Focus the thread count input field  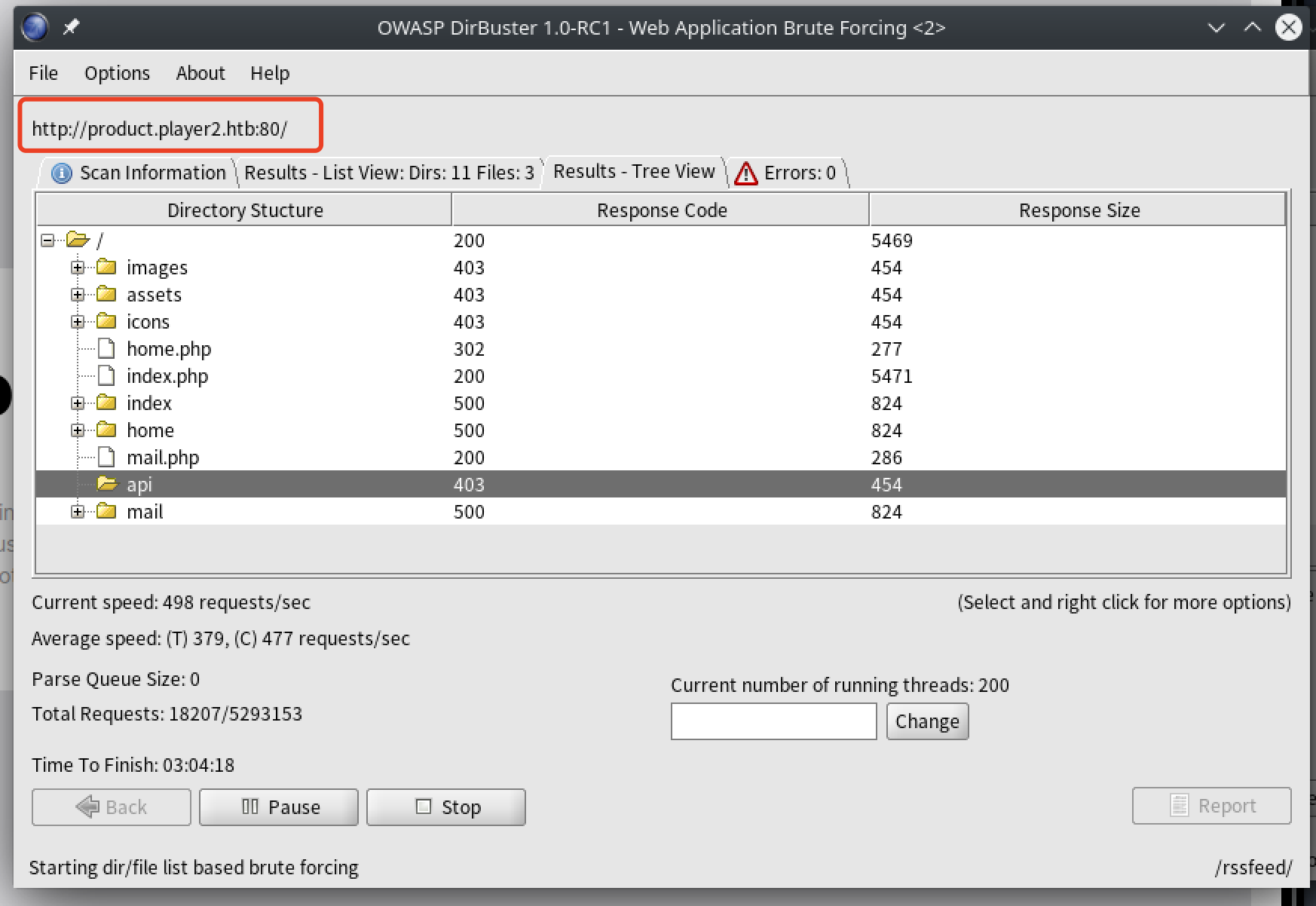click(774, 721)
